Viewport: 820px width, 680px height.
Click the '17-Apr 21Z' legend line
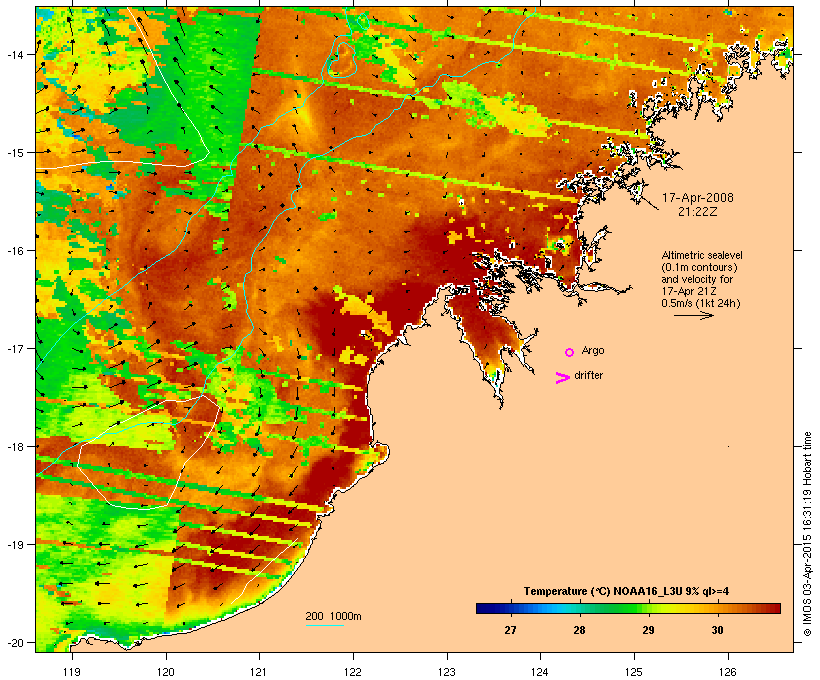pyautogui.click(x=689, y=291)
